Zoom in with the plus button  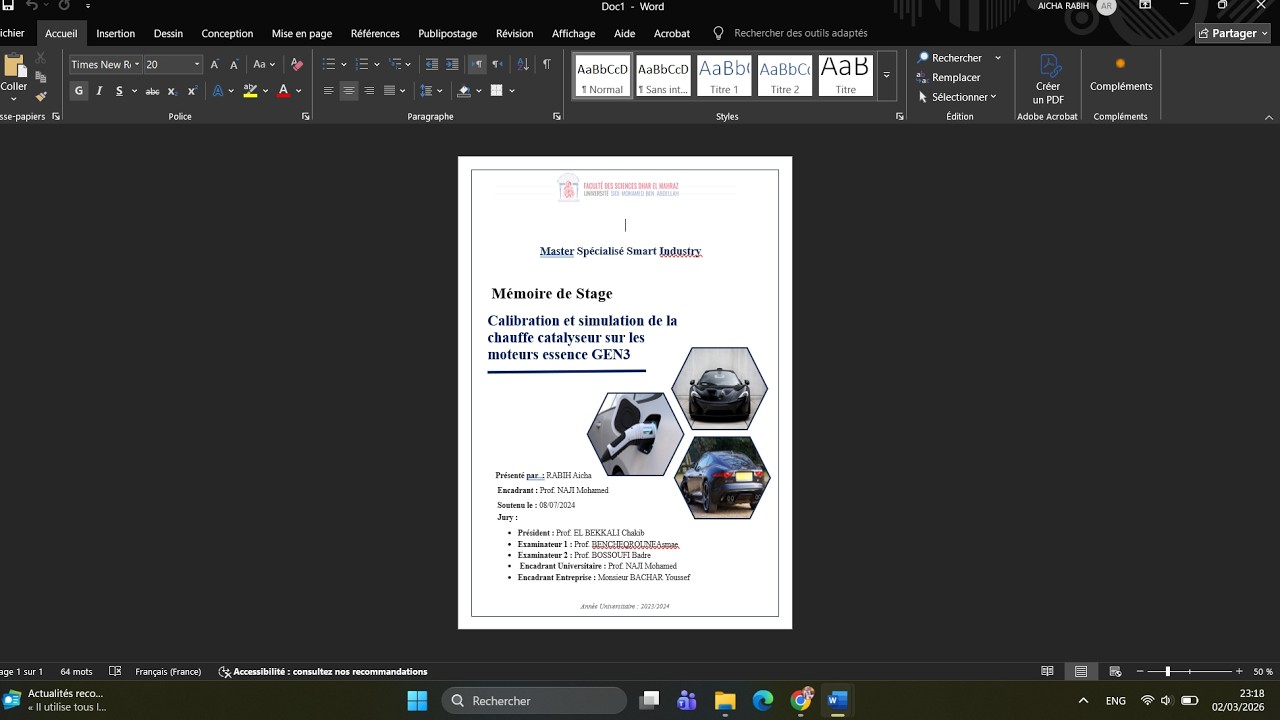1239,671
